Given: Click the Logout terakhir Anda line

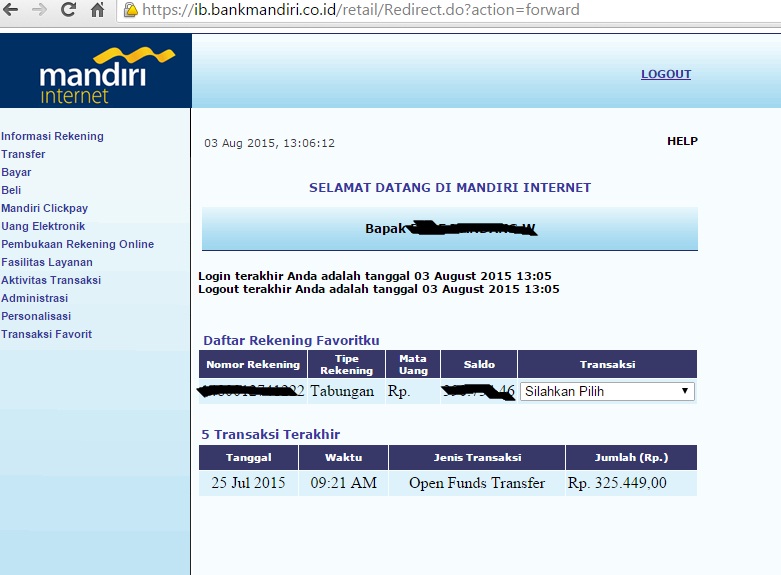Looking at the screenshot, I should pyautogui.click(x=379, y=289).
